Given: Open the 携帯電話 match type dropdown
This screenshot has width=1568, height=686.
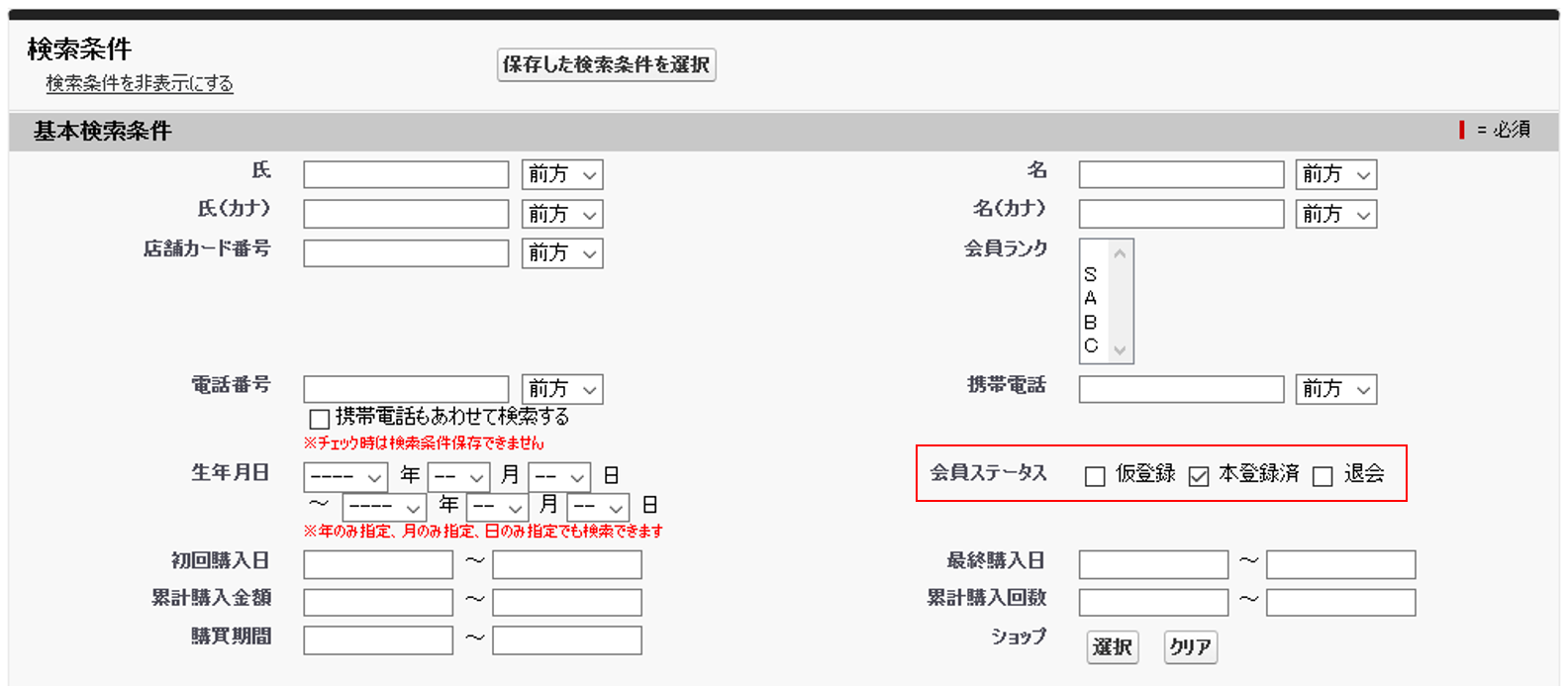Looking at the screenshot, I should tap(1335, 390).
